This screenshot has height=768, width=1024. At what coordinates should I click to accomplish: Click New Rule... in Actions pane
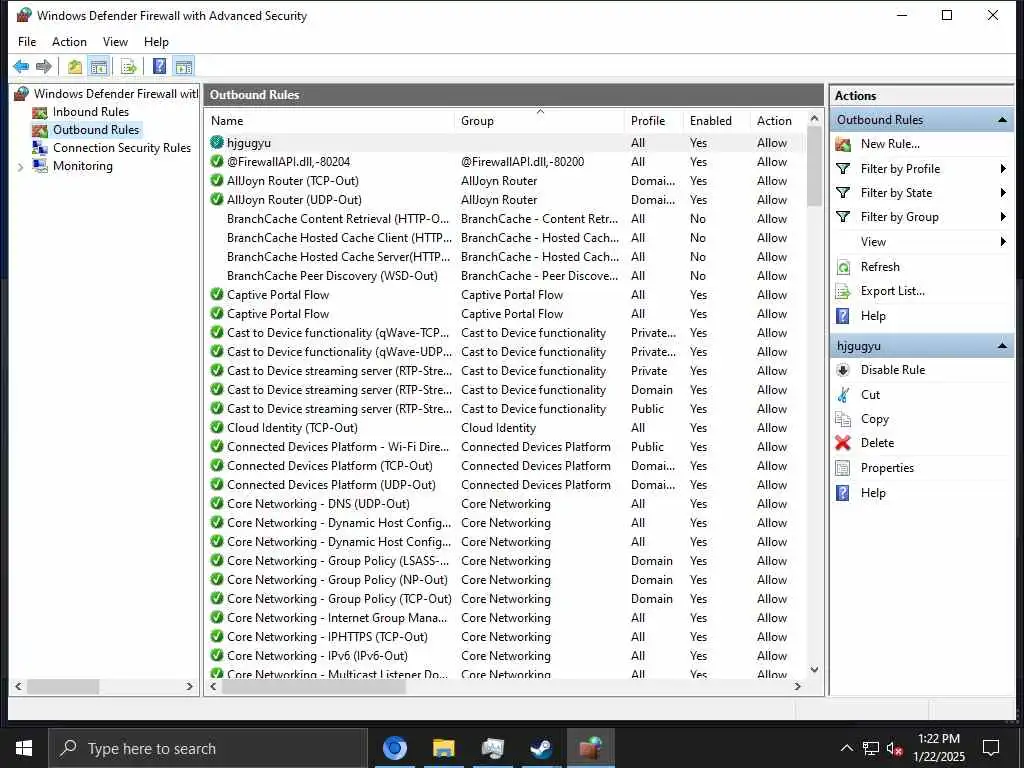click(x=889, y=144)
